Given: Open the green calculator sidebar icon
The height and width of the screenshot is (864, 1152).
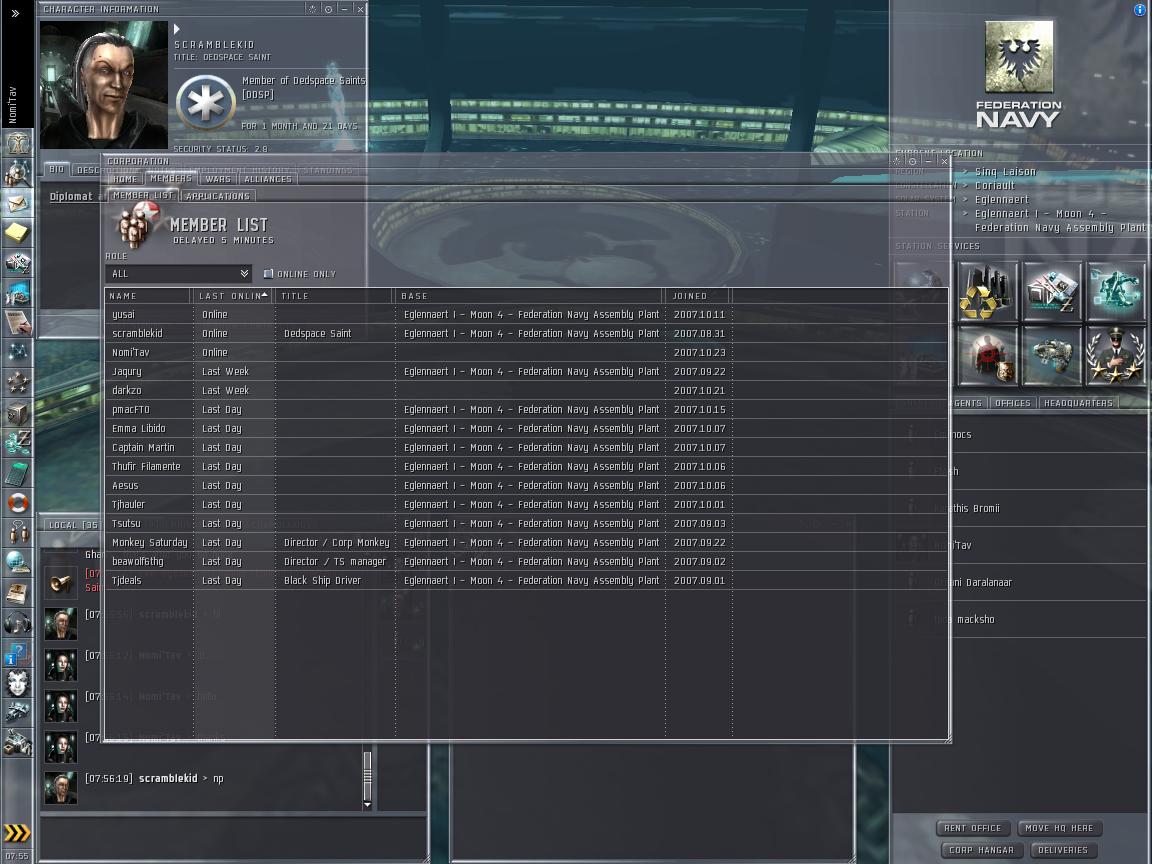Looking at the screenshot, I should click(x=18, y=473).
